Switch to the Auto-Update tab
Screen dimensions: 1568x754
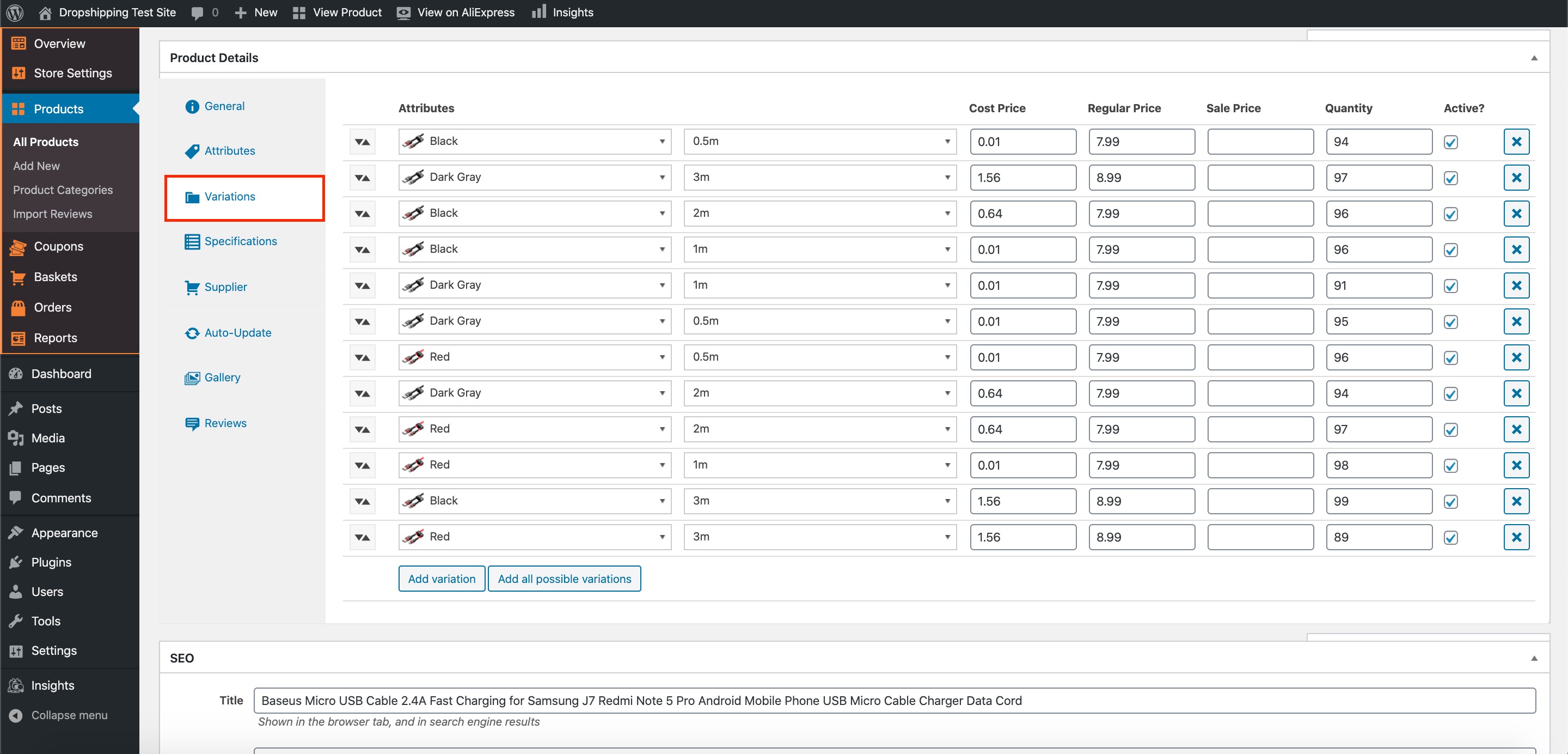coord(237,332)
